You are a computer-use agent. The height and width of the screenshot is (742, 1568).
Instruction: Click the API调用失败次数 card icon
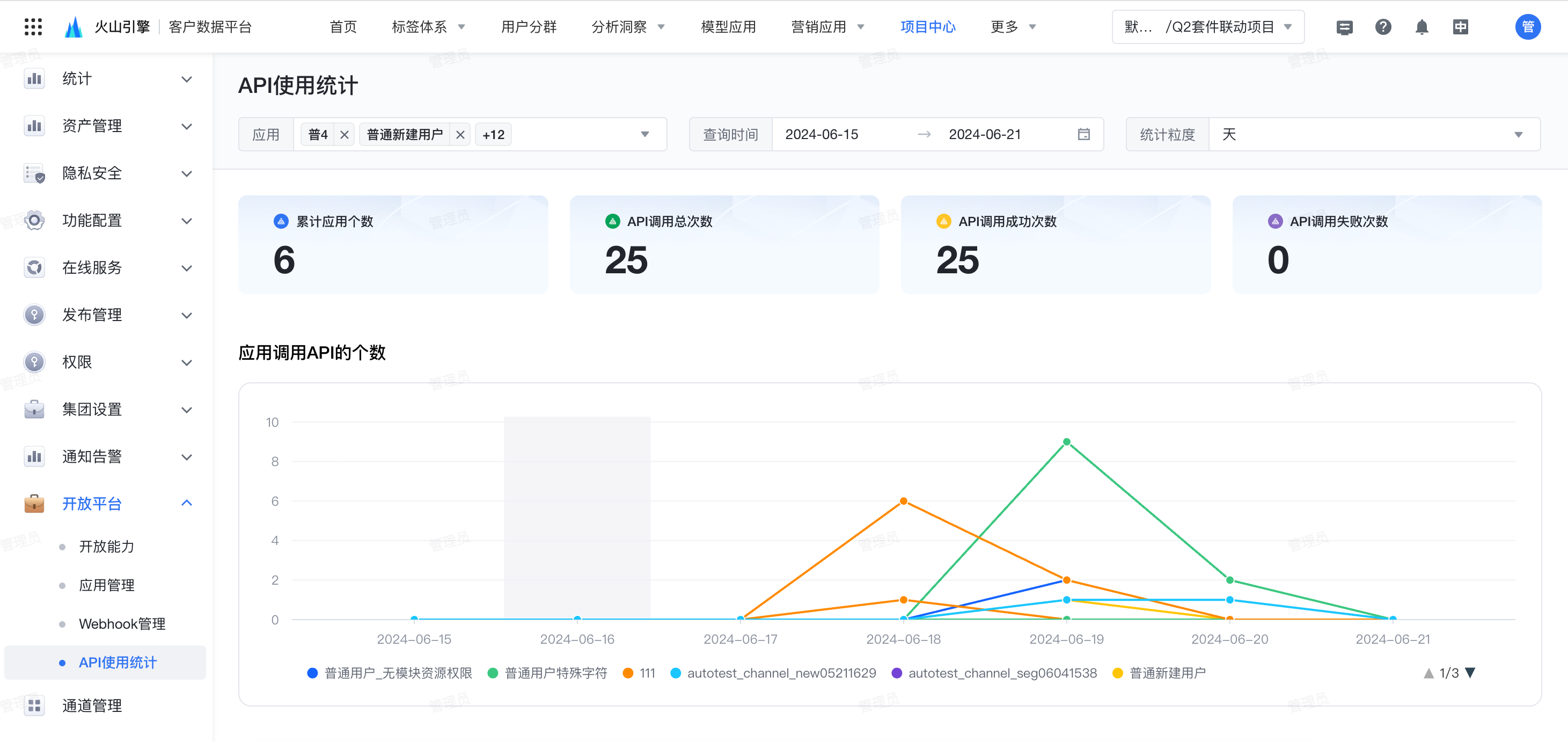point(1275,221)
